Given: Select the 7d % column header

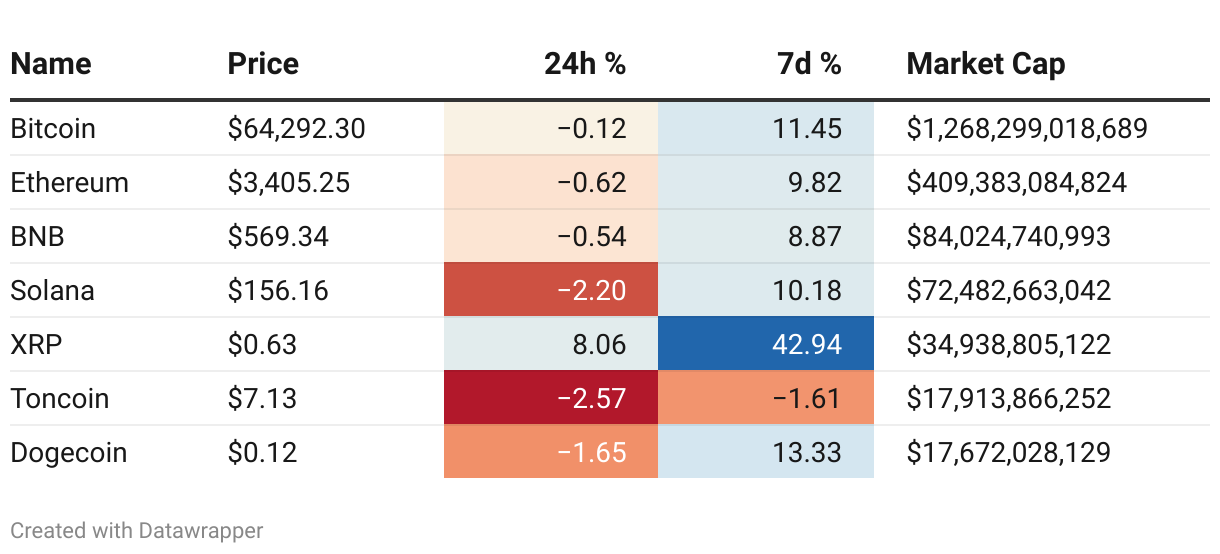Looking at the screenshot, I should pos(809,64).
